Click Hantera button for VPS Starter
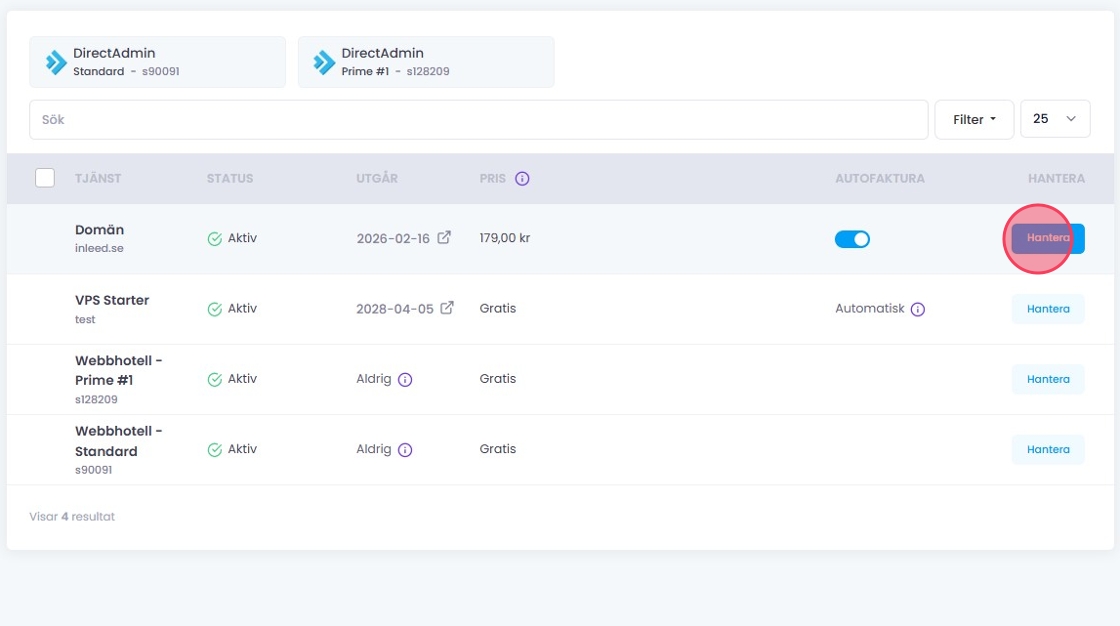This screenshot has height=626, width=1120. [1048, 309]
